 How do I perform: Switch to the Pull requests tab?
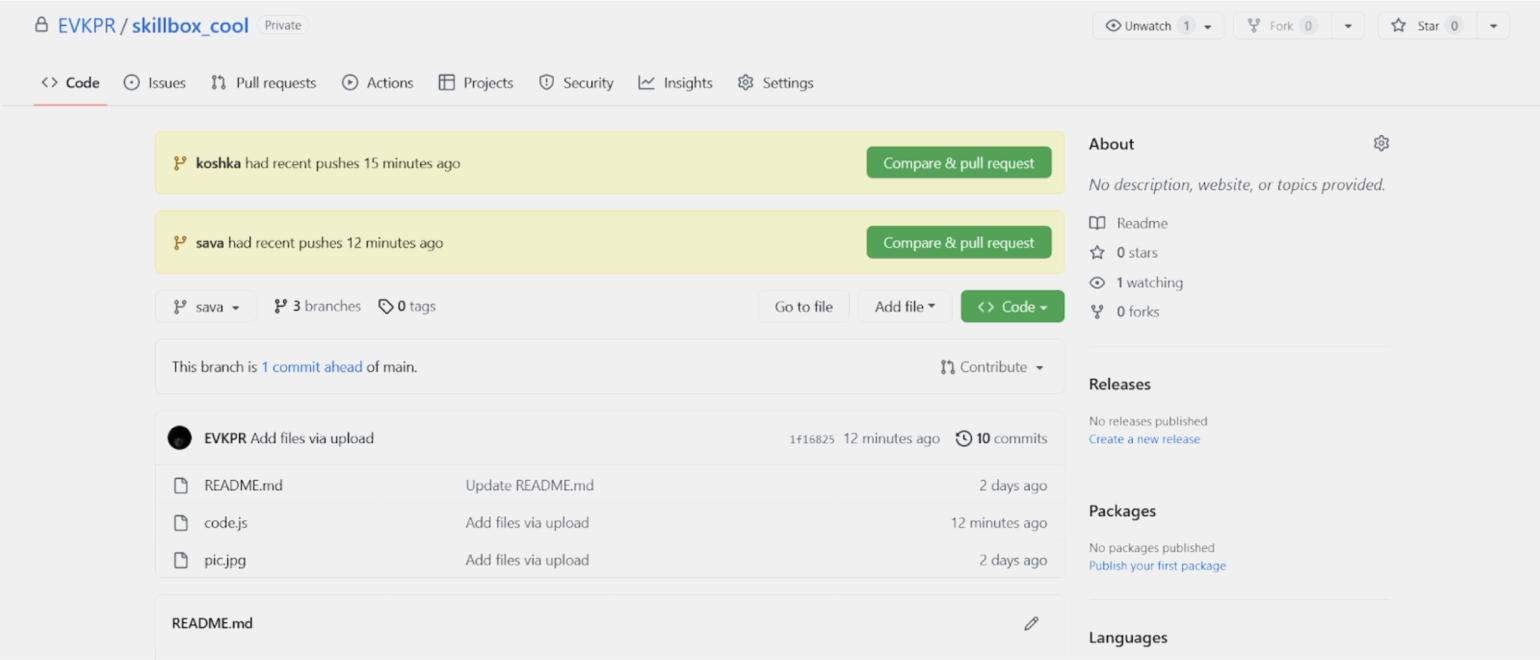(x=264, y=83)
